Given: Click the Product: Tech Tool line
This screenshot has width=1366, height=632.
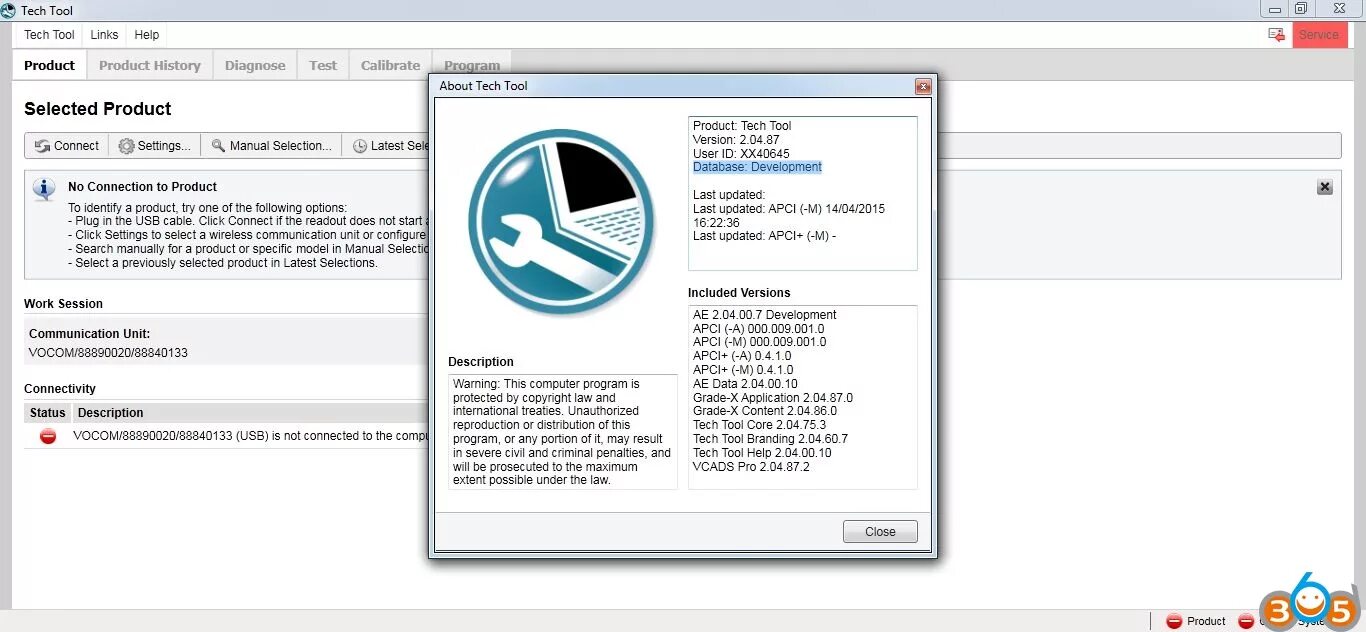Looking at the screenshot, I should [x=742, y=126].
